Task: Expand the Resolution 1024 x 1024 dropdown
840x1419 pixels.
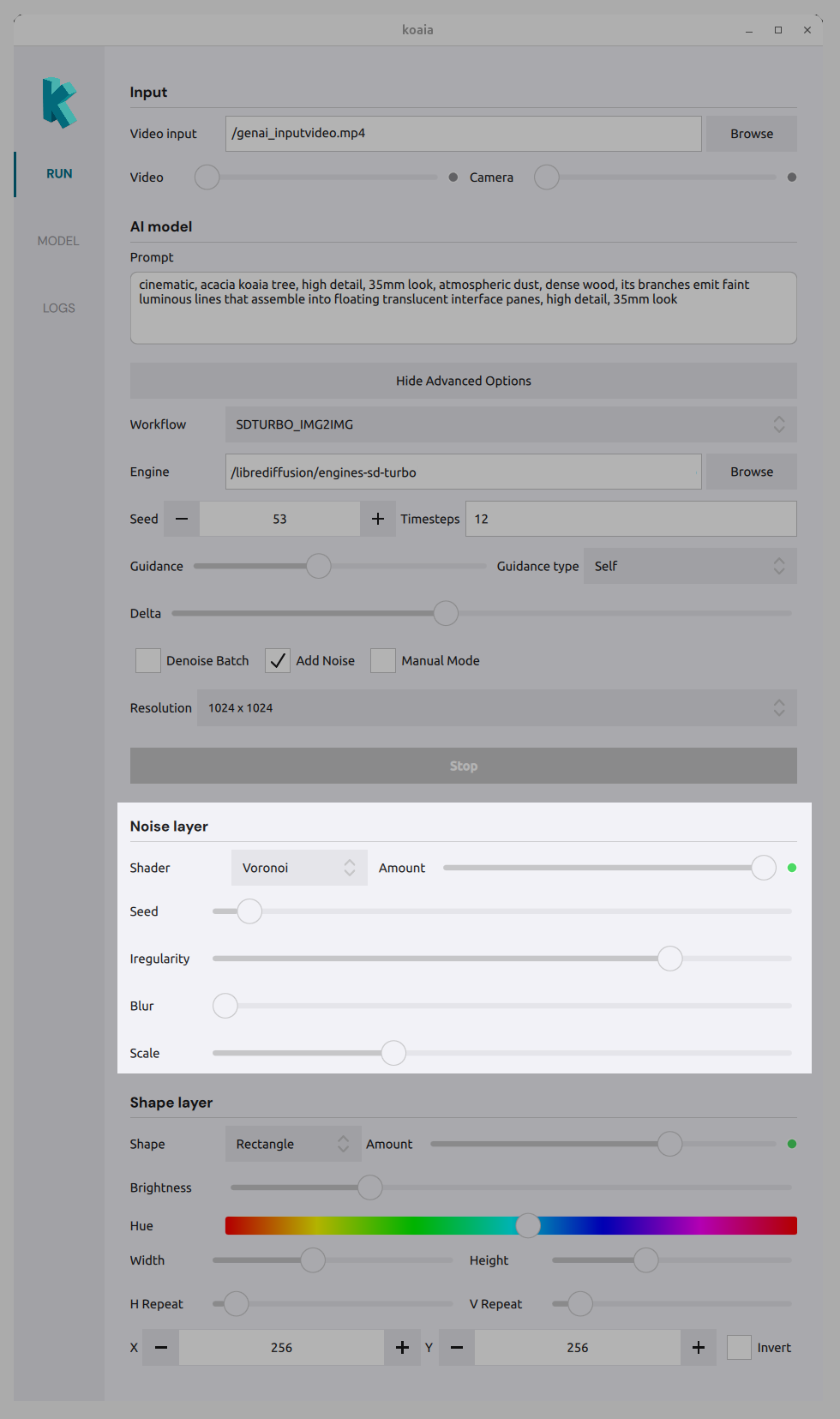Action: 496,707
